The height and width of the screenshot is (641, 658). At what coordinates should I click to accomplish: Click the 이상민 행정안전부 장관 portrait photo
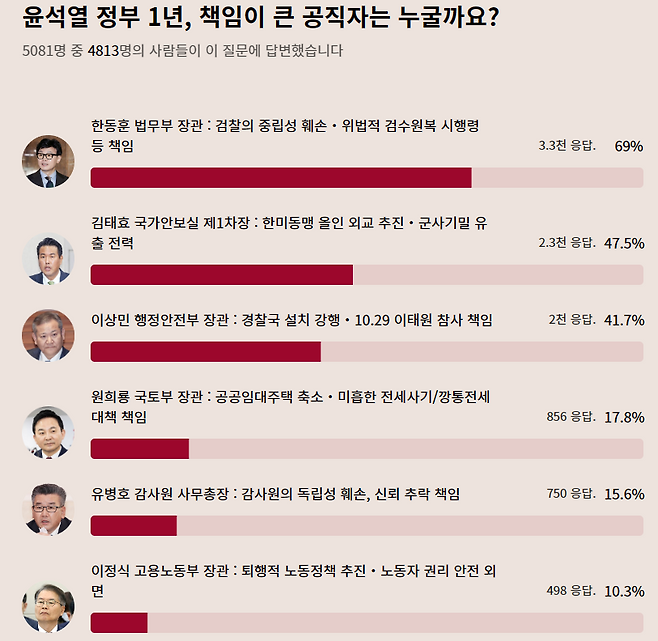pyautogui.click(x=48, y=335)
